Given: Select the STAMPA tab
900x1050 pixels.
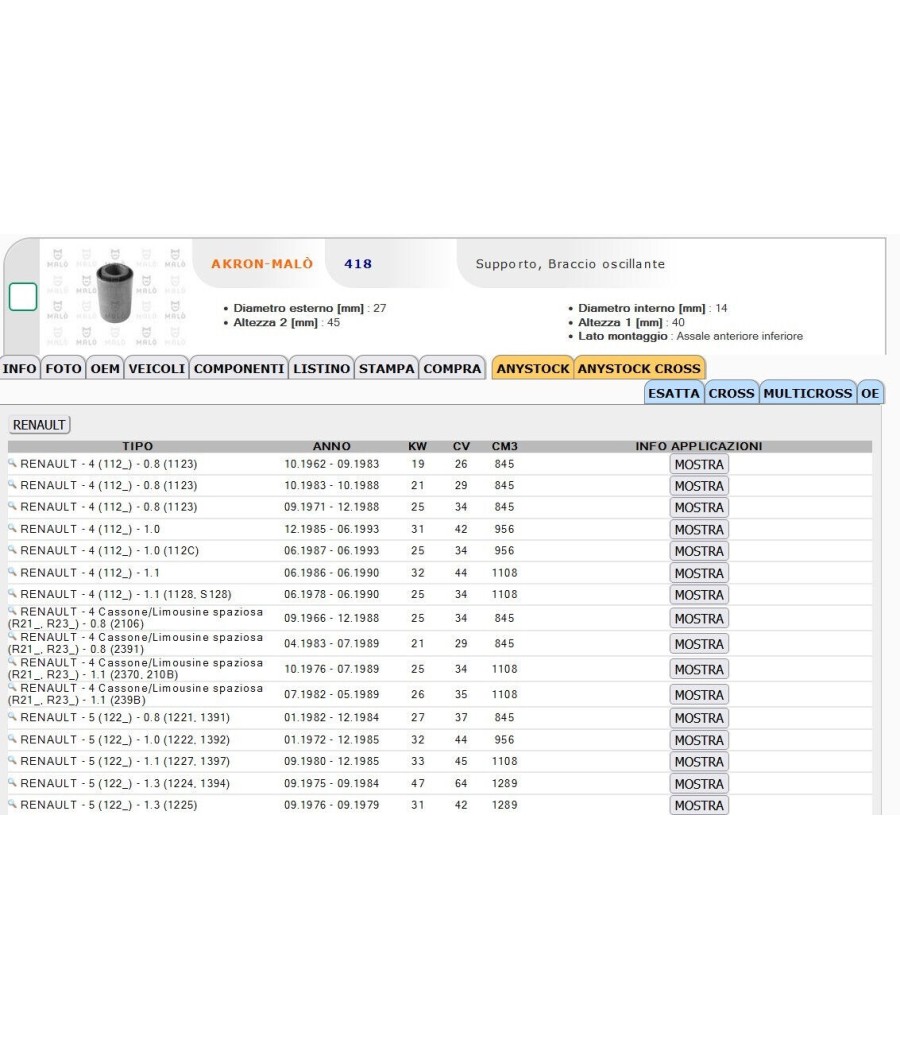Looking at the screenshot, I should pos(386,368).
